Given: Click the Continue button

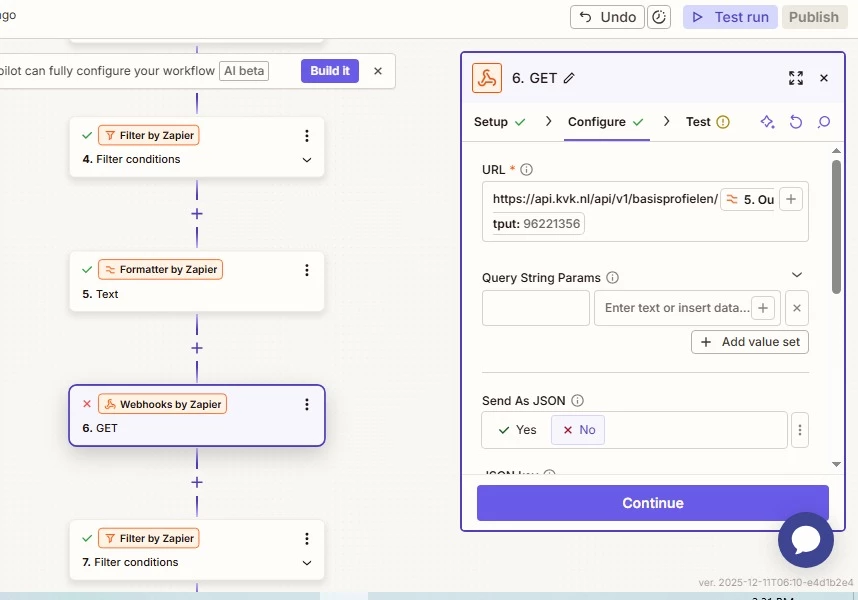Looking at the screenshot, I should coord(652,503).
